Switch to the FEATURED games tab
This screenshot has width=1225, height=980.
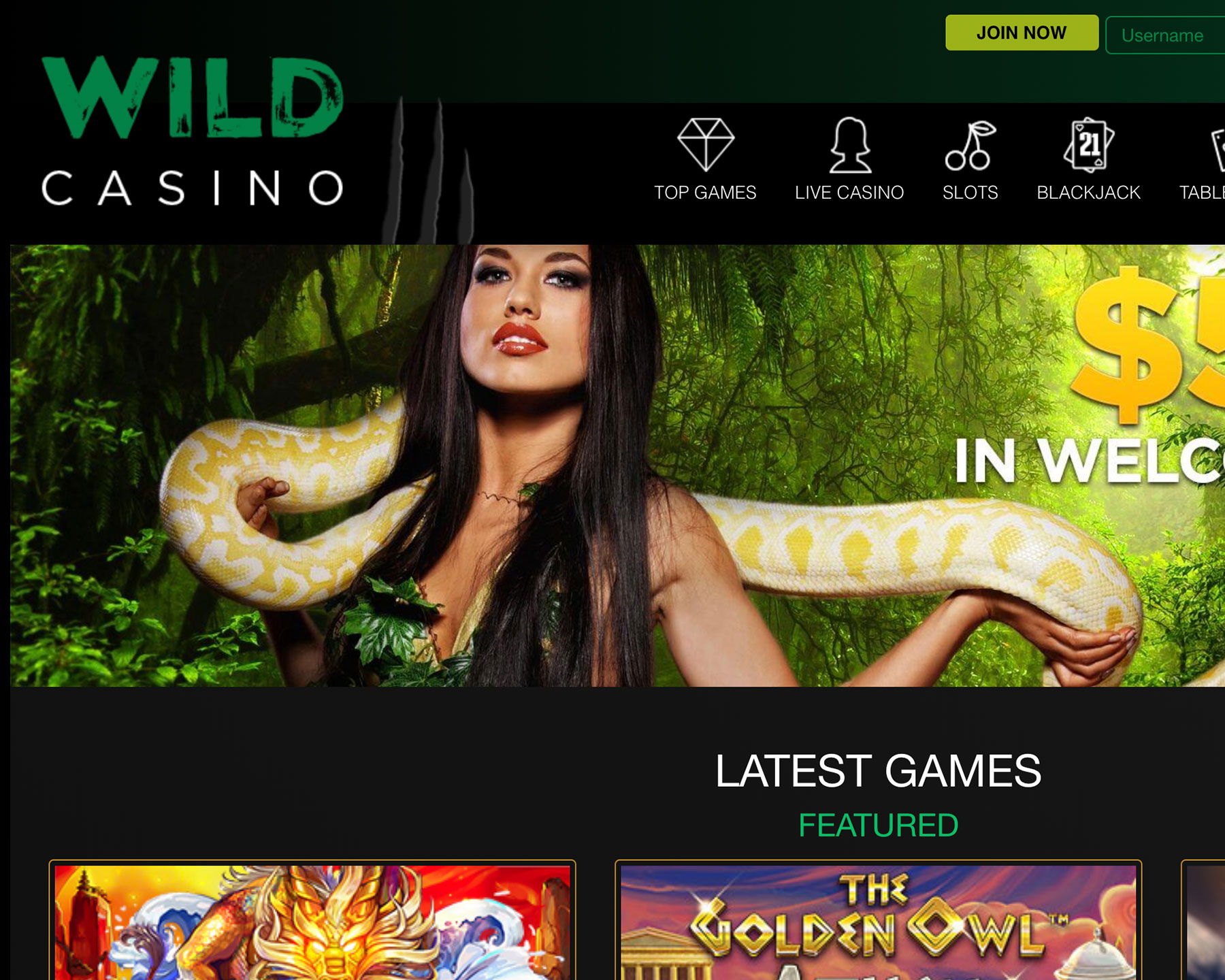pyautogui.click(x=878, y=826)
